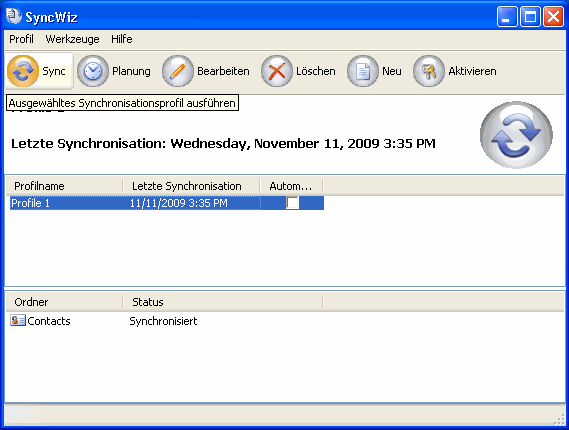Viewport: 569px width, 430px height.
Task: Click the Bearbeiten pencil icon
Action: (178, 71)
